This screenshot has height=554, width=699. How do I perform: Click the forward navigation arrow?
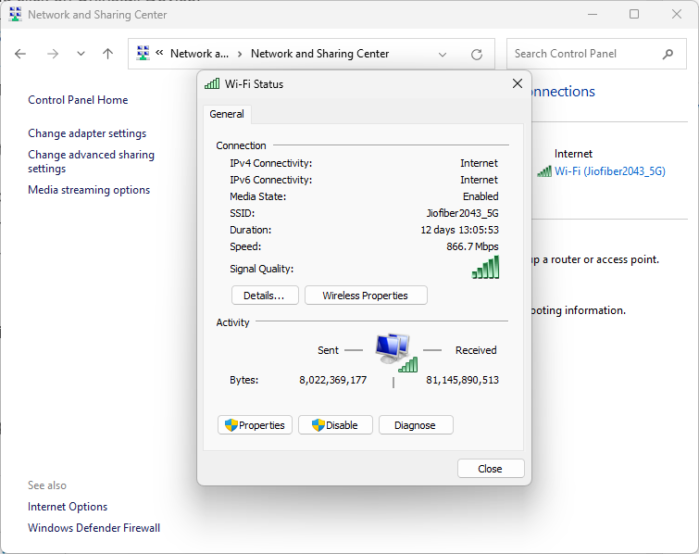click(x=52, y=54)
